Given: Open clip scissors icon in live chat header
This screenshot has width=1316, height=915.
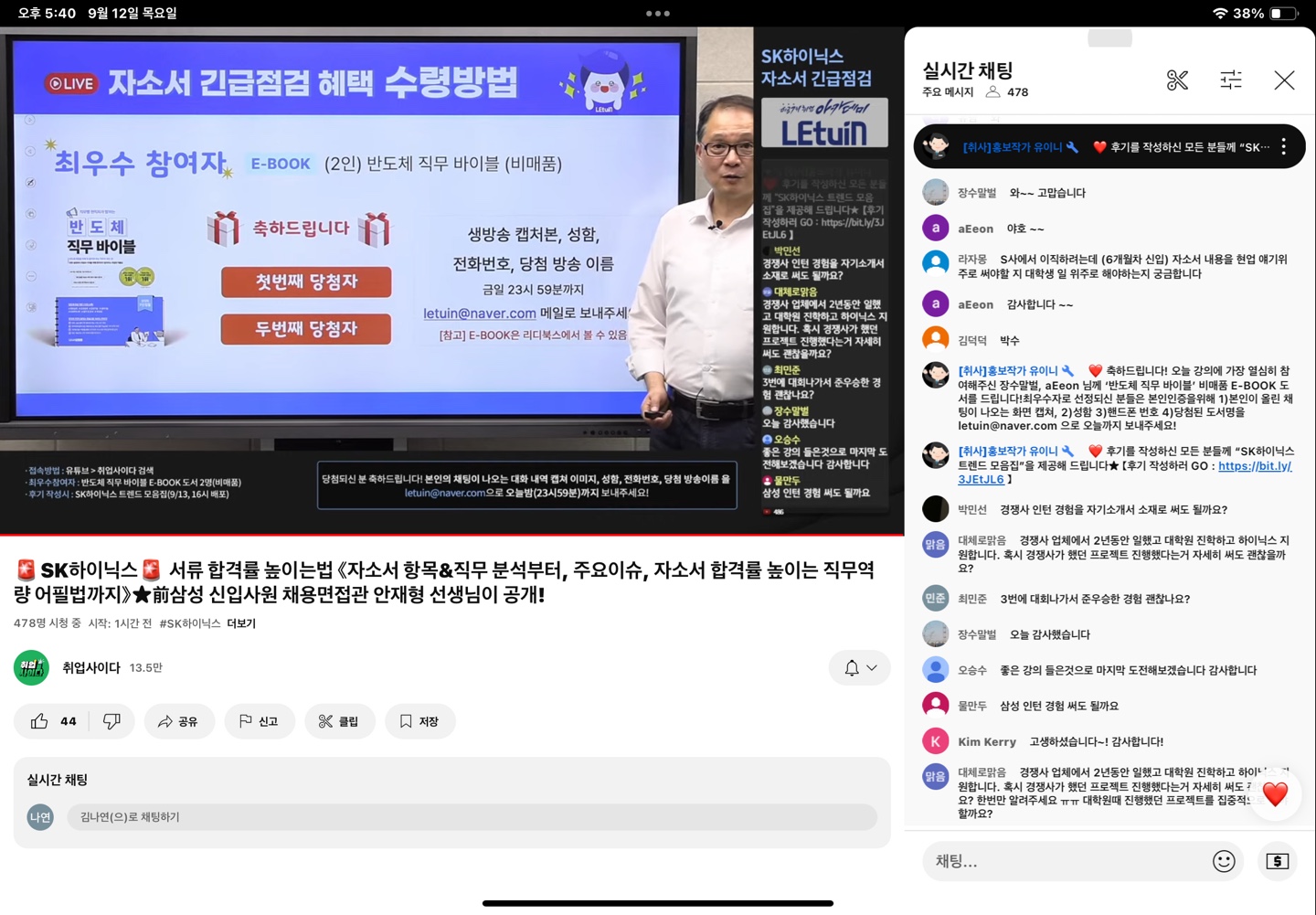Looking at the screenshot, I should coord(1177,80).
